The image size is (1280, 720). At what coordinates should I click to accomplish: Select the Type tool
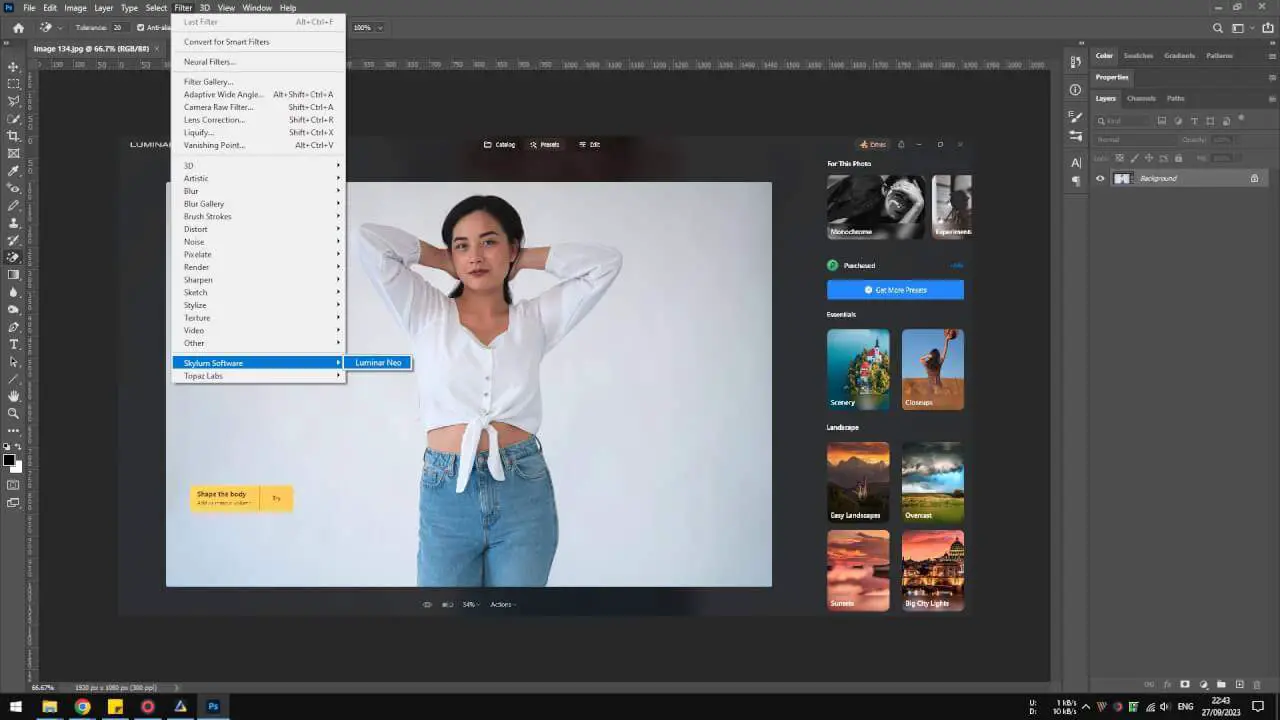coord(13,344)
